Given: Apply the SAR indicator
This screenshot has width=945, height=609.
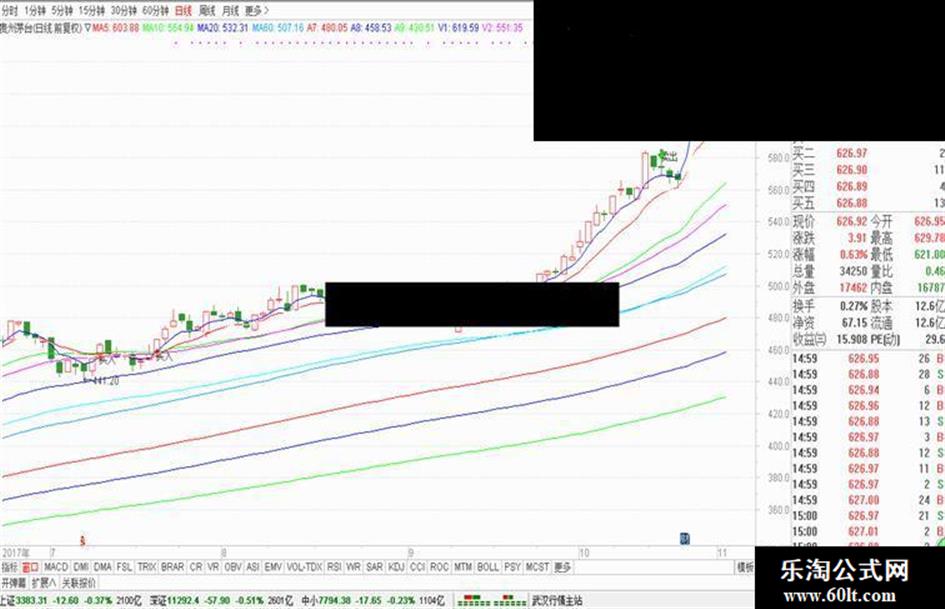Looking at the screenshot, I should pos(374,567).
